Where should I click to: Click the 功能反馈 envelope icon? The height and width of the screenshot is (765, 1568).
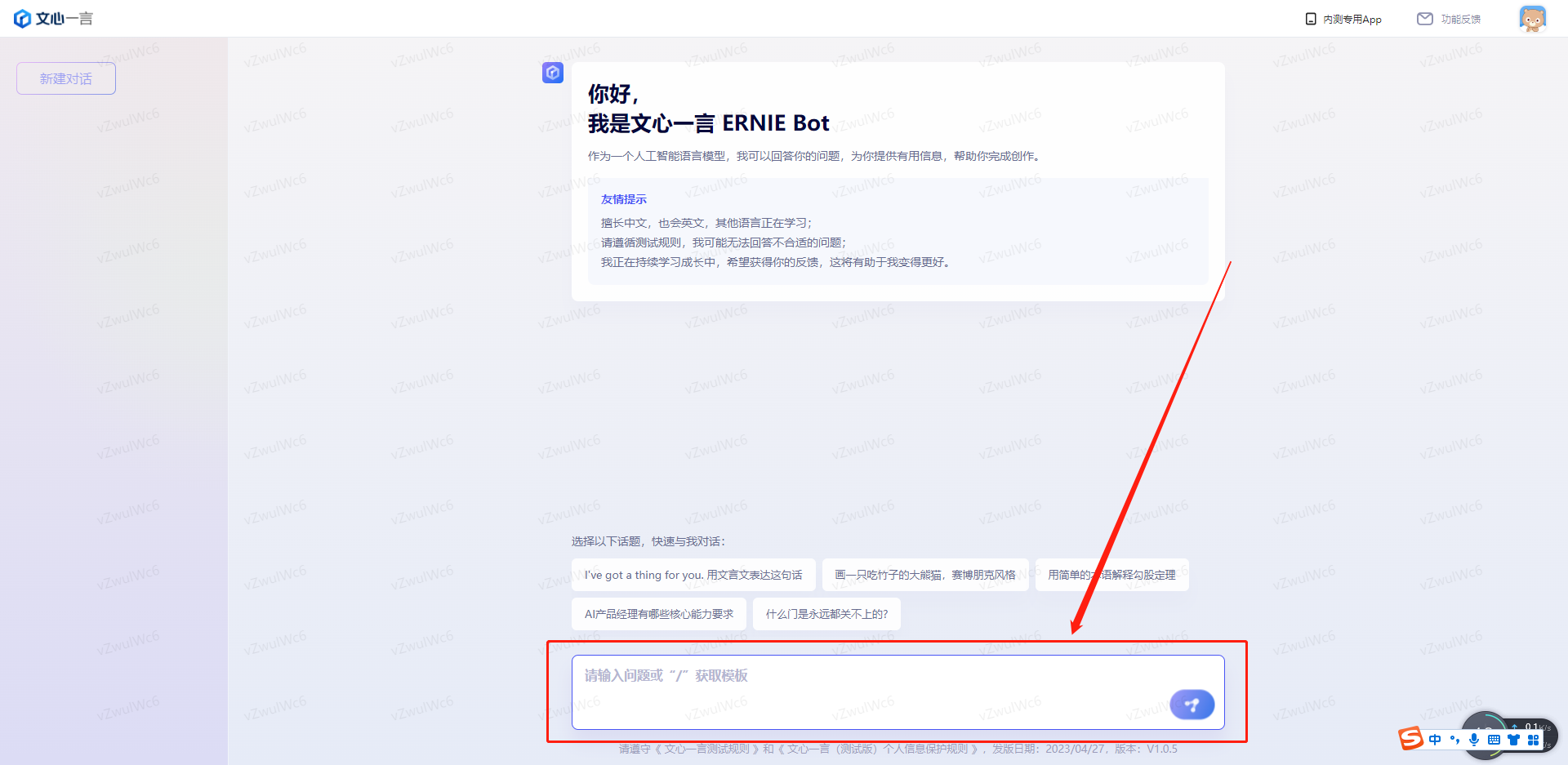point(1425,19)
